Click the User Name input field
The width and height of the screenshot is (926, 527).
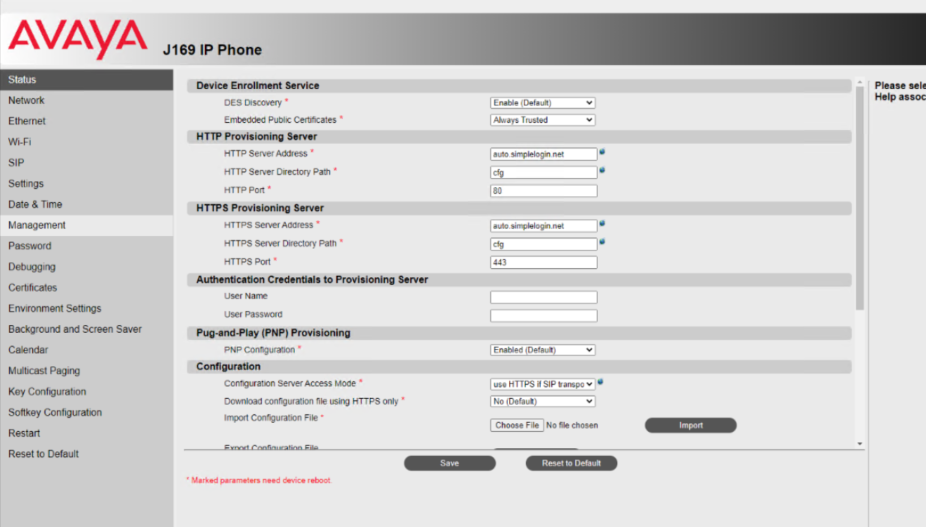coord(543,297)
